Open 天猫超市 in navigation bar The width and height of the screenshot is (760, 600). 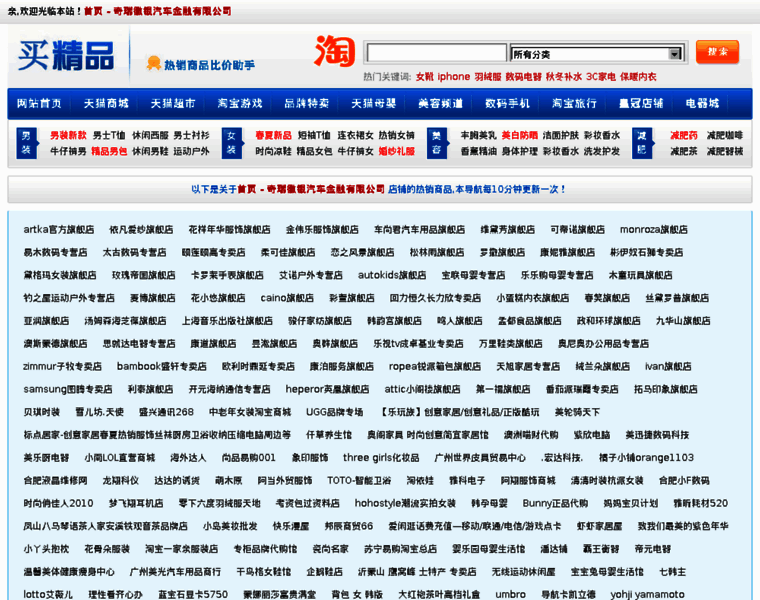pyautogui.click(x=173, y=103)
